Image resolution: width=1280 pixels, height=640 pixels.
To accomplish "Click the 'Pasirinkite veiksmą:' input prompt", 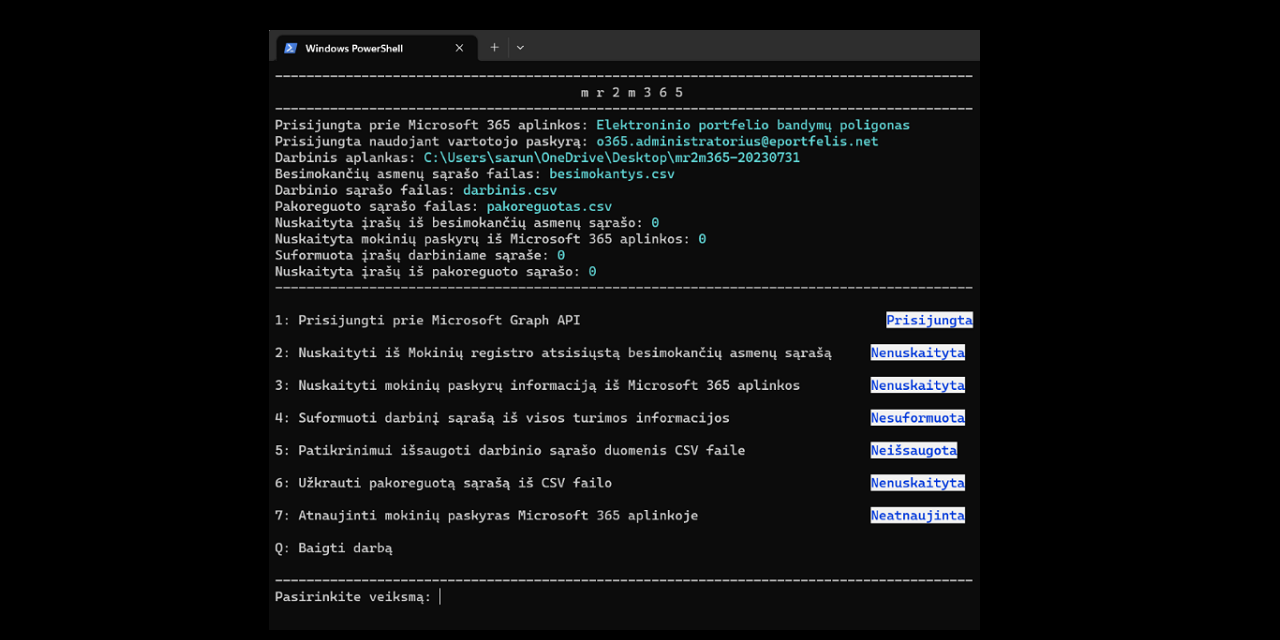I will pos(353,597).
